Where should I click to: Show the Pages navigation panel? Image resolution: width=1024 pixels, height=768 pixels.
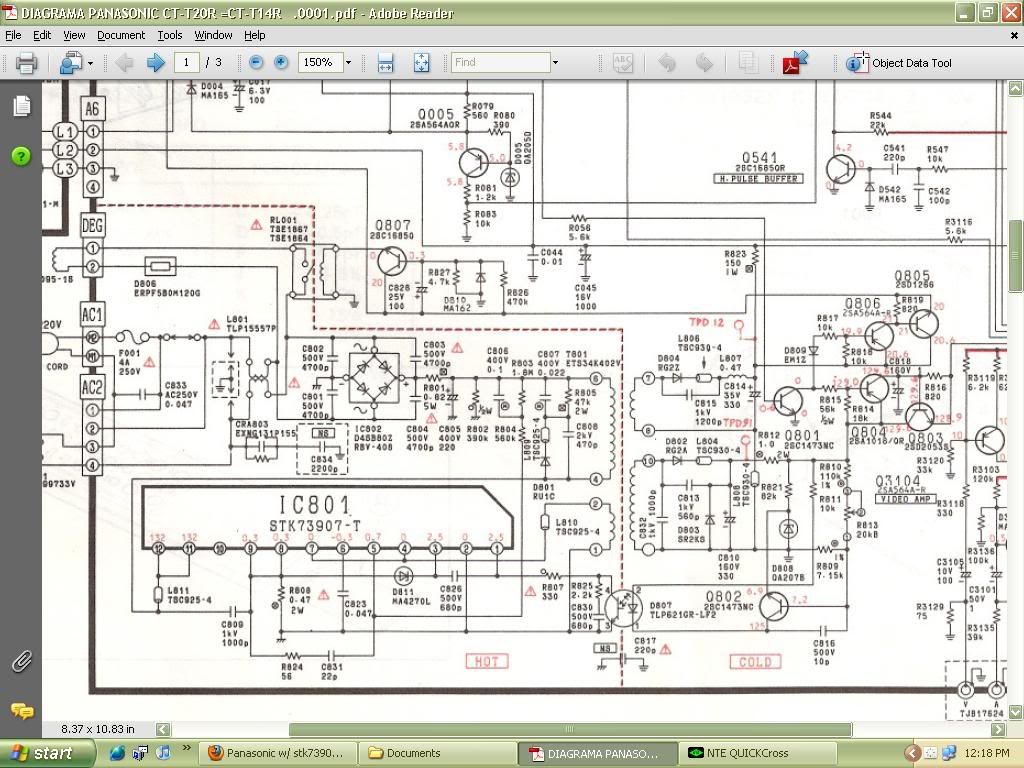pyautogui.click(x=22, y=106)
